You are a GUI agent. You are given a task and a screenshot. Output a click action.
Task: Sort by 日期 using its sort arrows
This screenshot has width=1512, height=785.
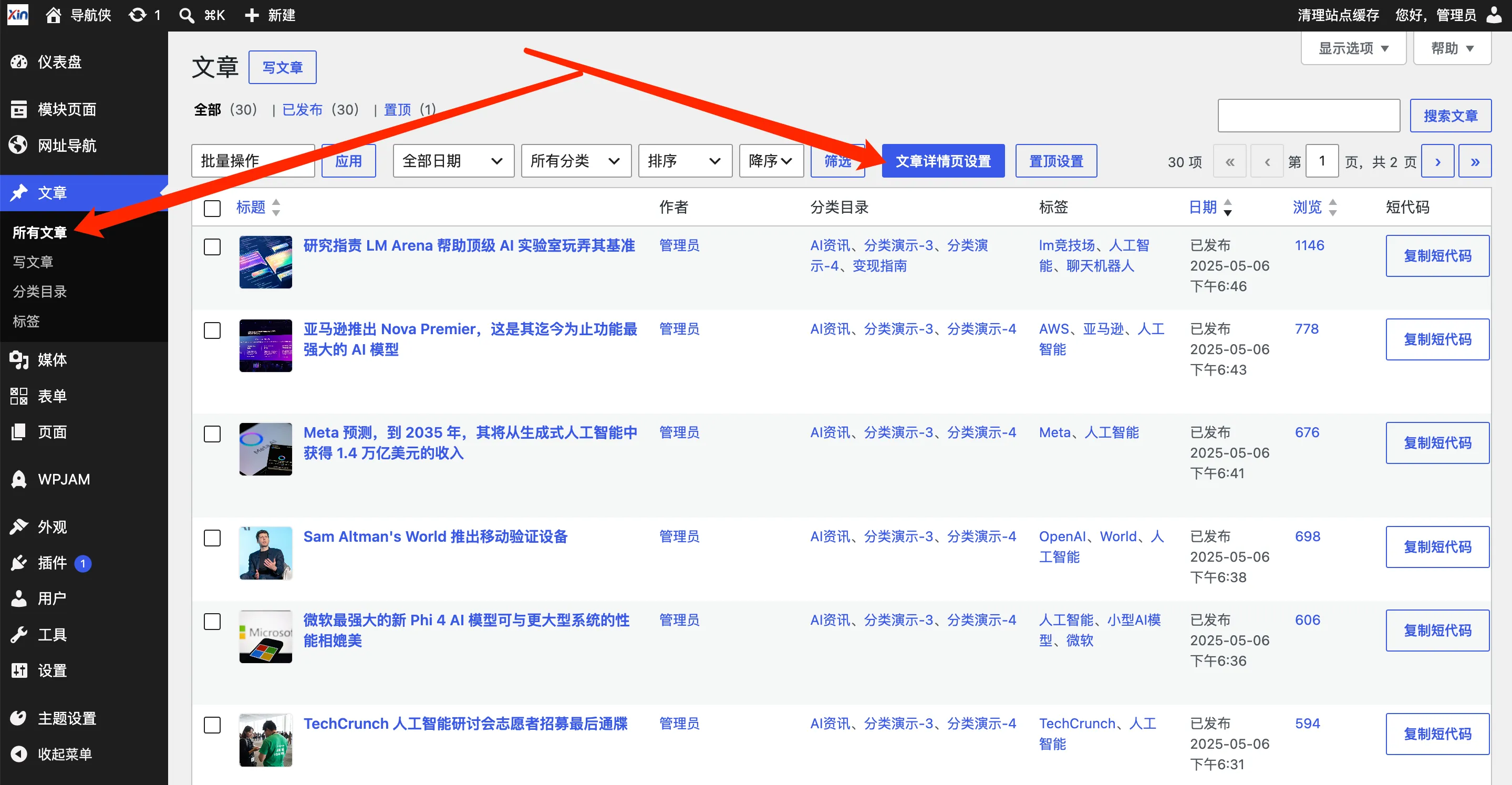(x=1227, y=207)
